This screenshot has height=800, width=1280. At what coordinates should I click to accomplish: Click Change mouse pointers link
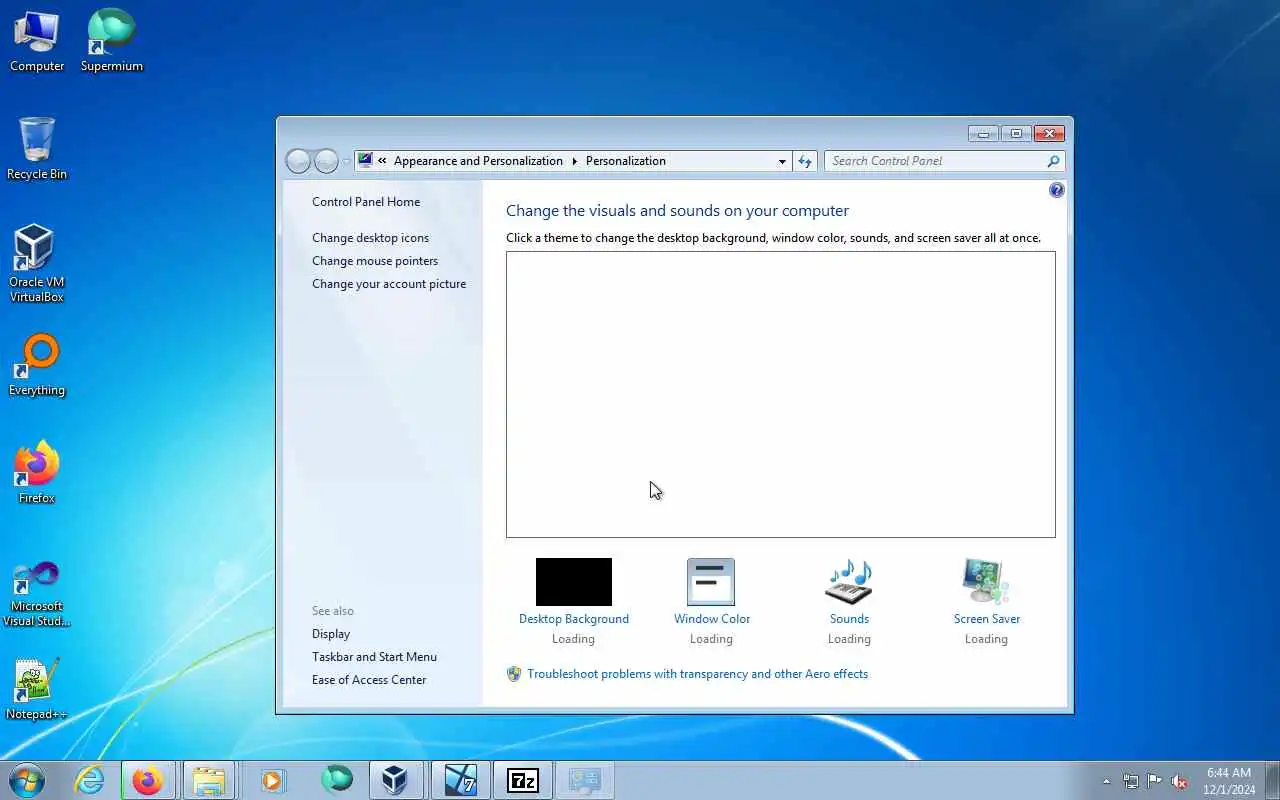tap(375, 261)
